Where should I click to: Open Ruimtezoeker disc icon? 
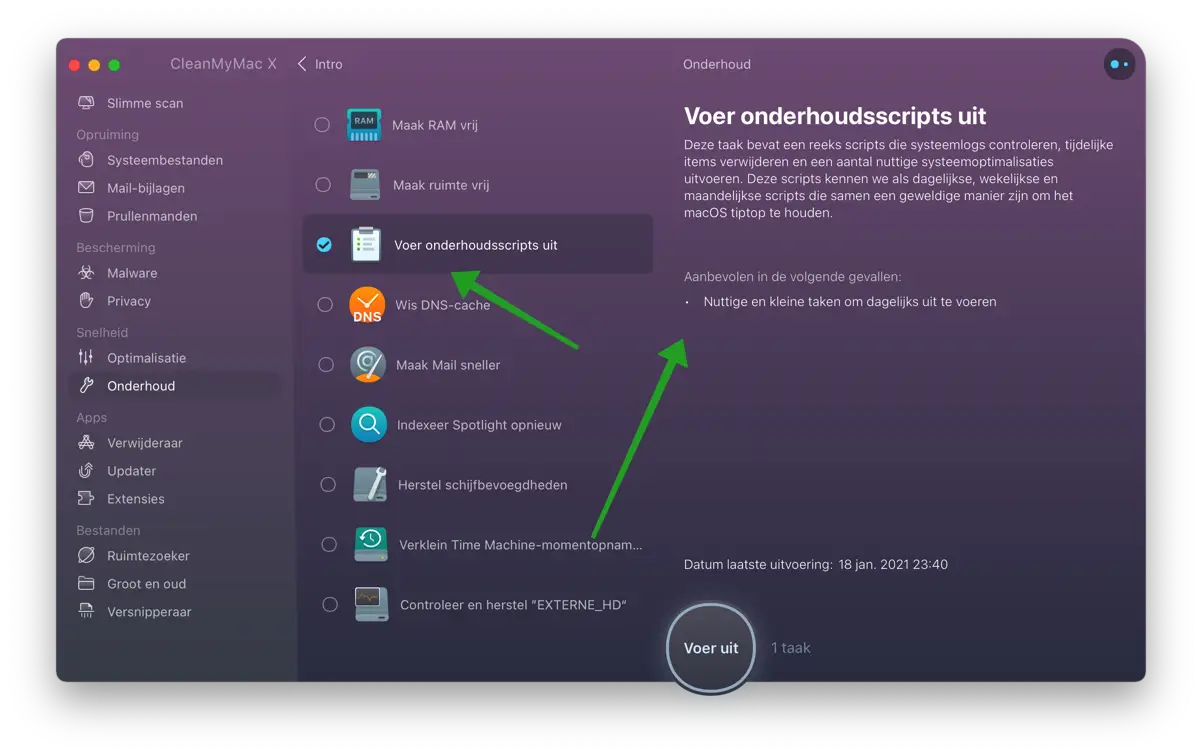click(87, 556)
